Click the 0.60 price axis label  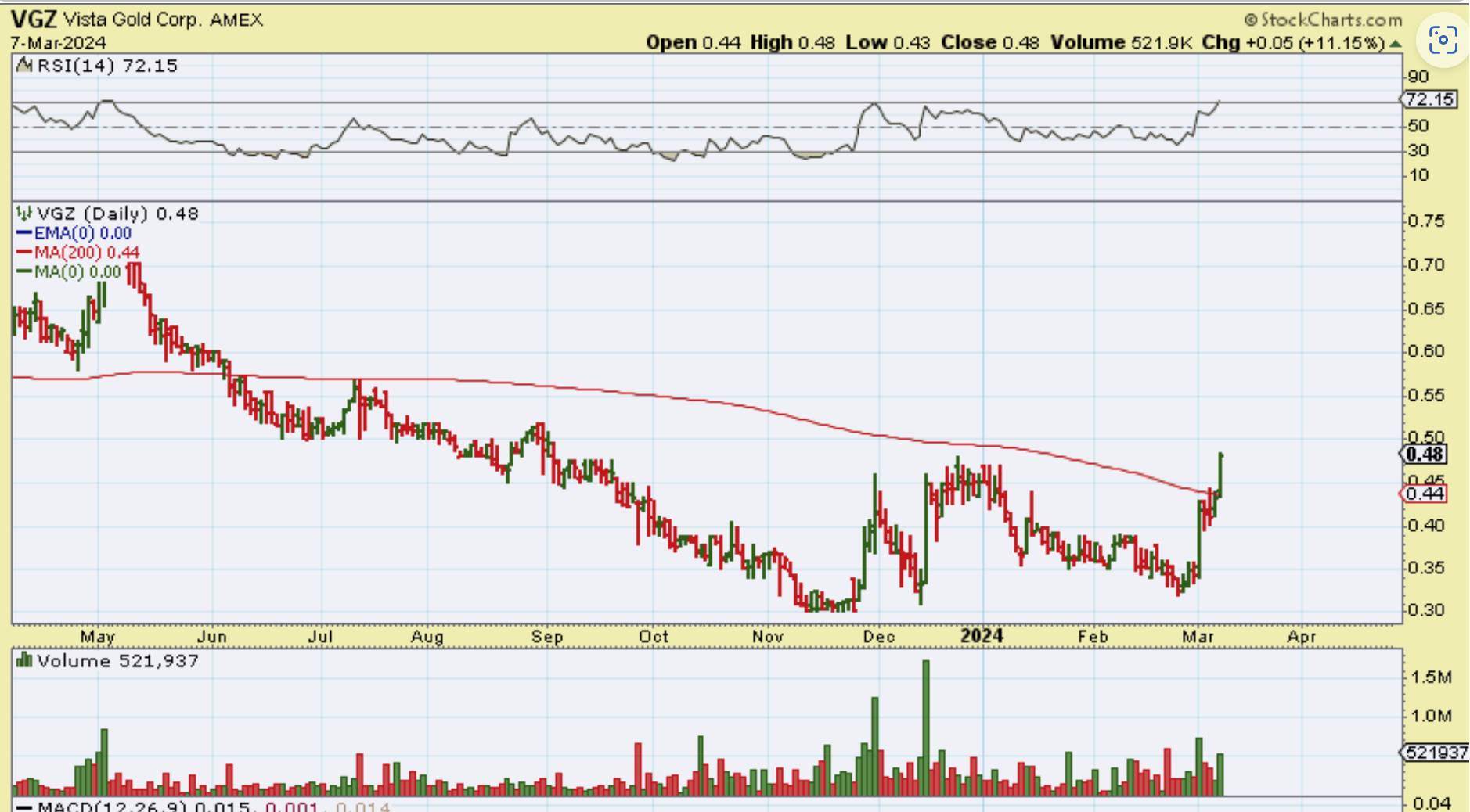click(1426, 351)
